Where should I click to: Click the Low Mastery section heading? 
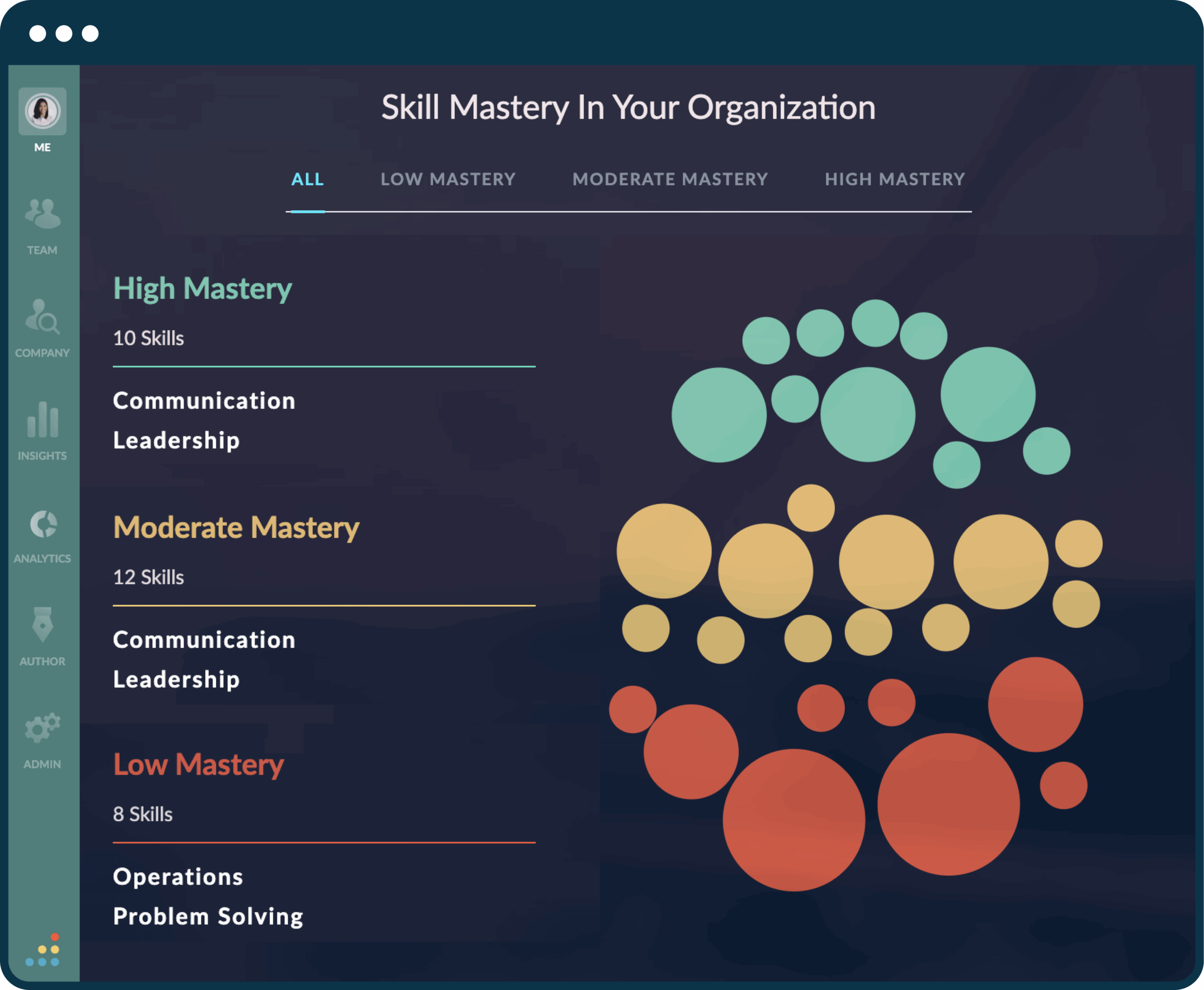198,764
